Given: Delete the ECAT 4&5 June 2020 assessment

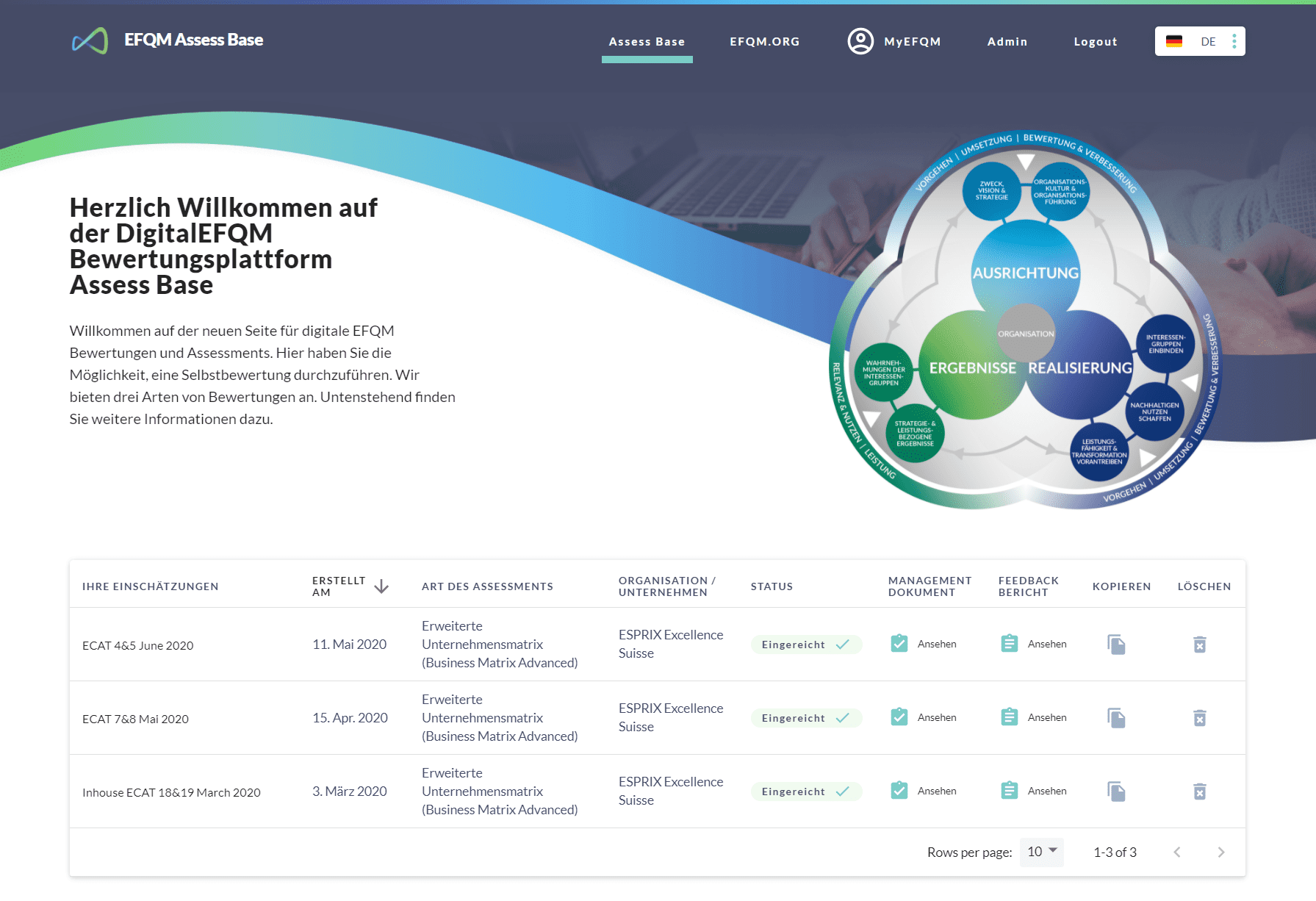Looking at the screenshot, I should tap(1199, 645).
